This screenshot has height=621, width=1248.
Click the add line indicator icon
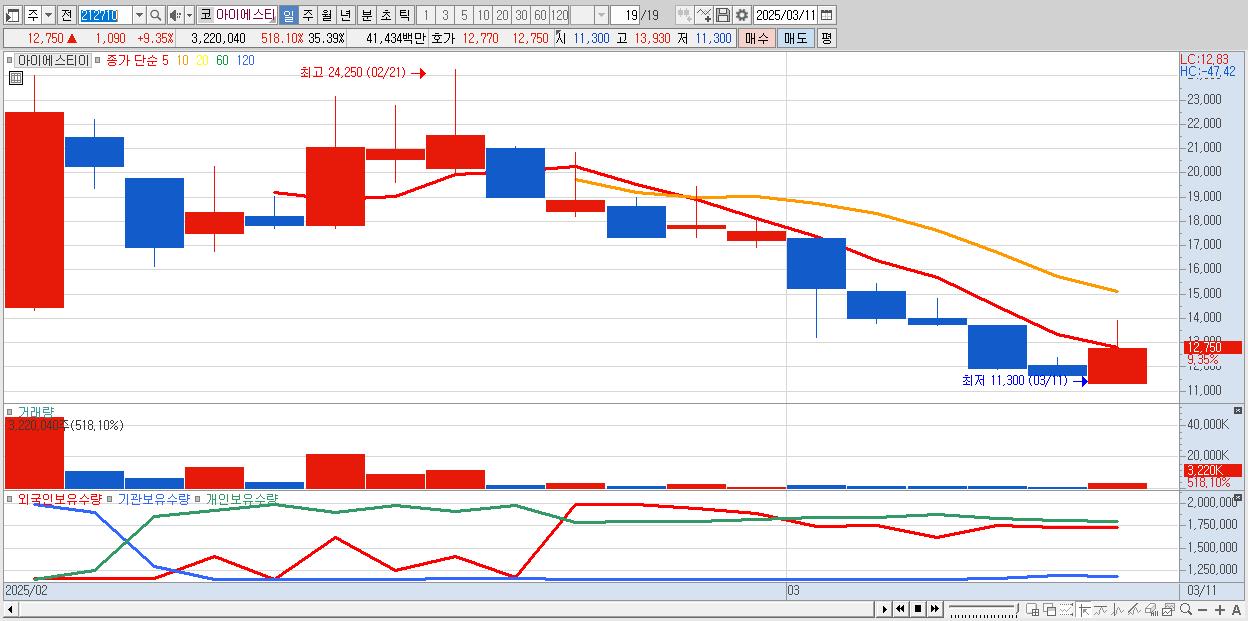tap(704, 15)
